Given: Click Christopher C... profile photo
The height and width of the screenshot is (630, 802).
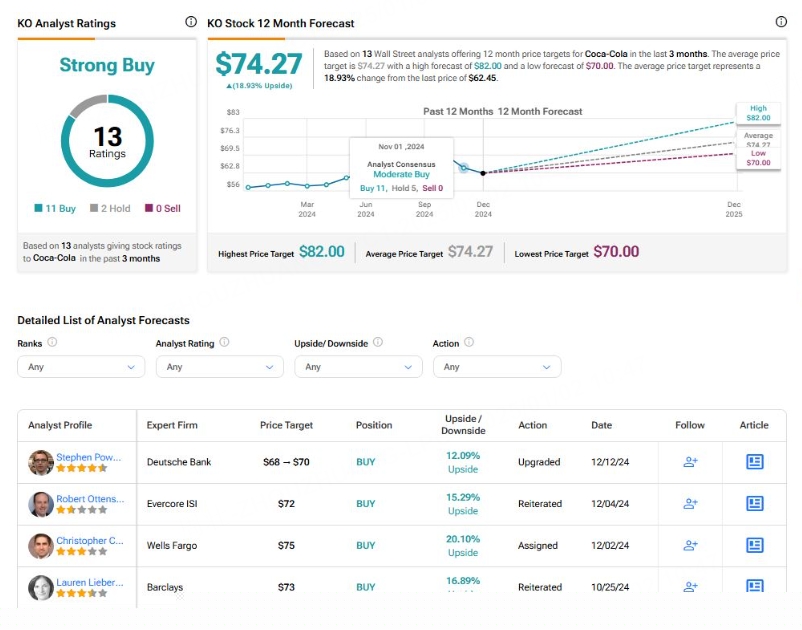Looking at the screenshot, I should pos(41,546).
